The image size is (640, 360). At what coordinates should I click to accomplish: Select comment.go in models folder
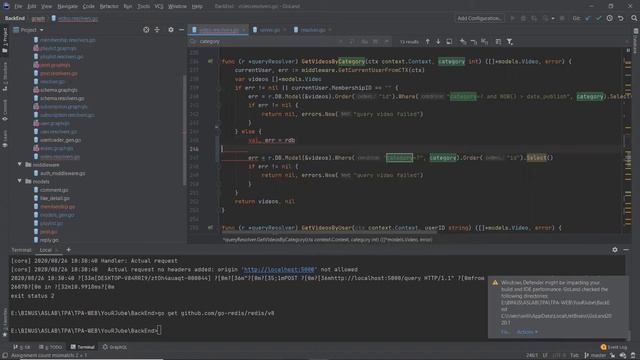(54, 190)
